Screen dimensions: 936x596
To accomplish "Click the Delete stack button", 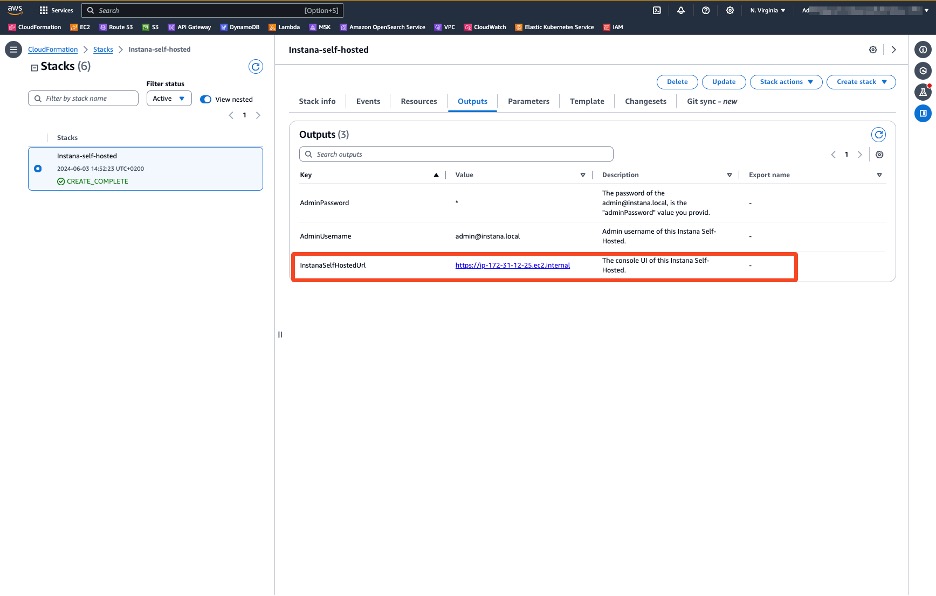I will [677, 82].
